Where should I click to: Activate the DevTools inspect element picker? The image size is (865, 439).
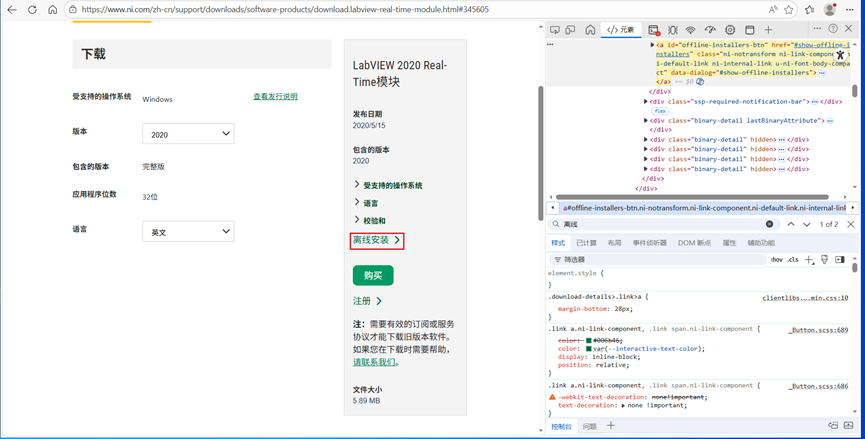[x=555, y=30]
